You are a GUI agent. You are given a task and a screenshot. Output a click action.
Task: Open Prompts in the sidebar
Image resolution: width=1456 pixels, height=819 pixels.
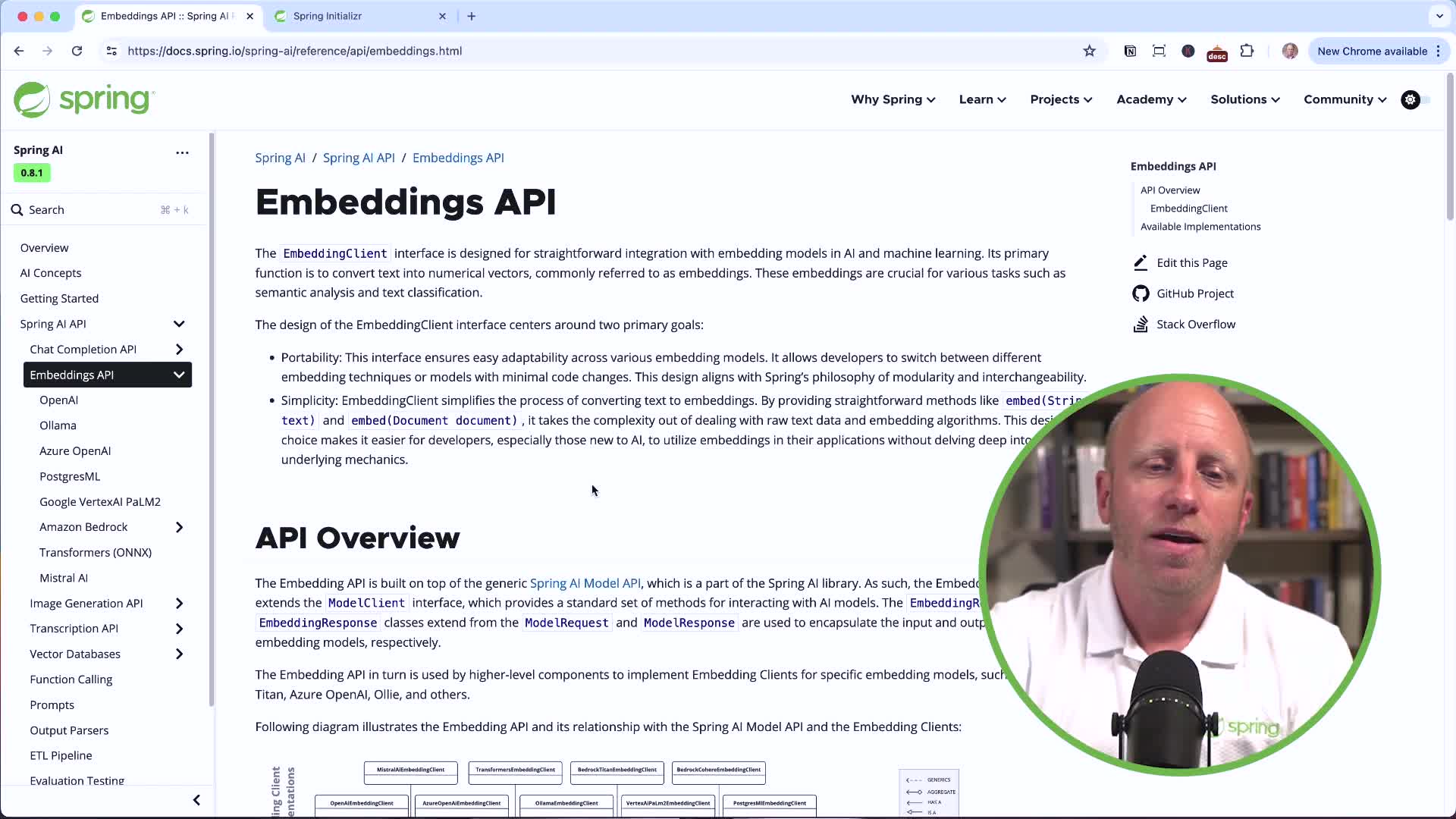click(x=52, y=705)
